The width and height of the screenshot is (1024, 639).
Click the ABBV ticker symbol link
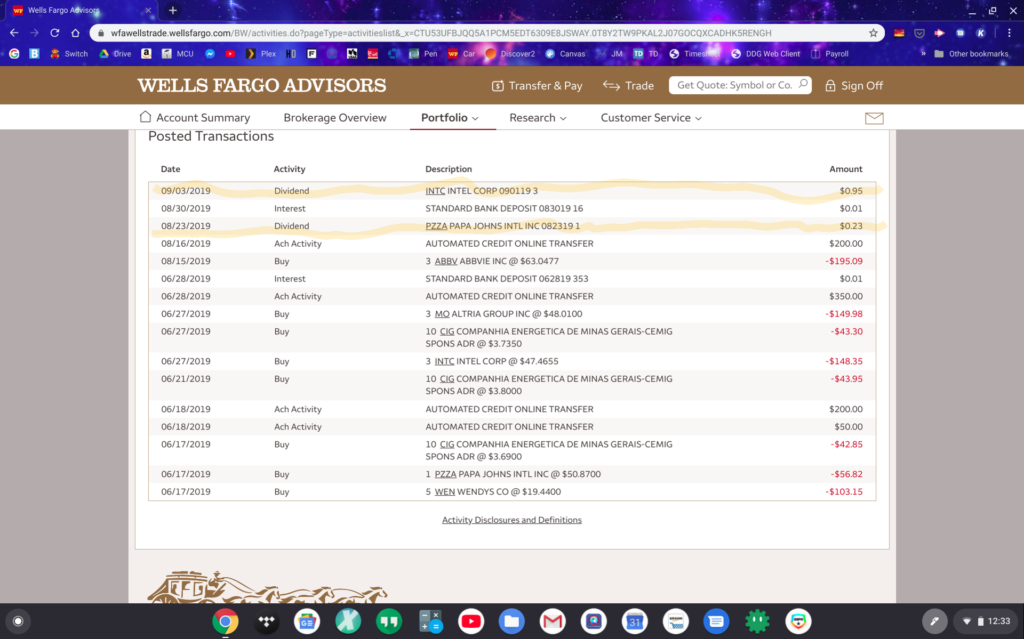[x=445, y=261]
